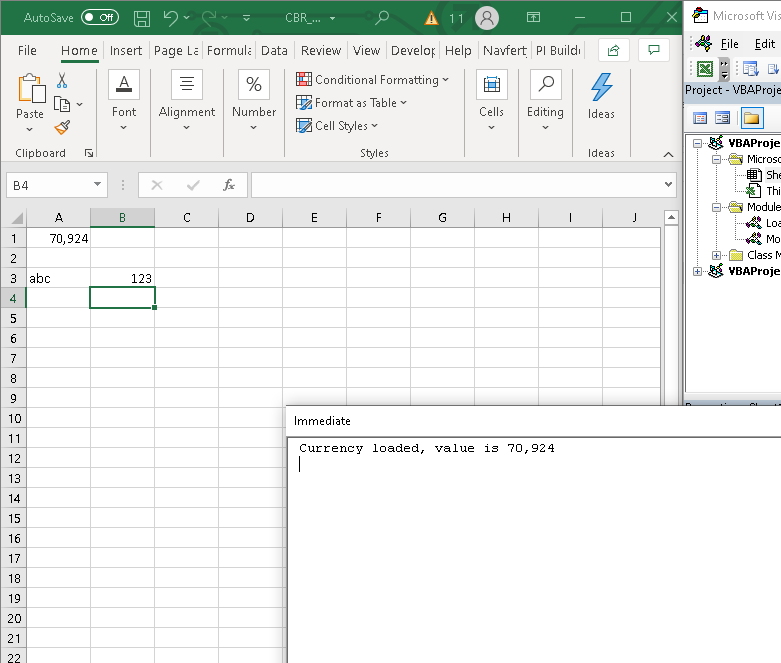Screen dimensions: 781x663
Task: Open the View tab
Action: tap(366, 50)
